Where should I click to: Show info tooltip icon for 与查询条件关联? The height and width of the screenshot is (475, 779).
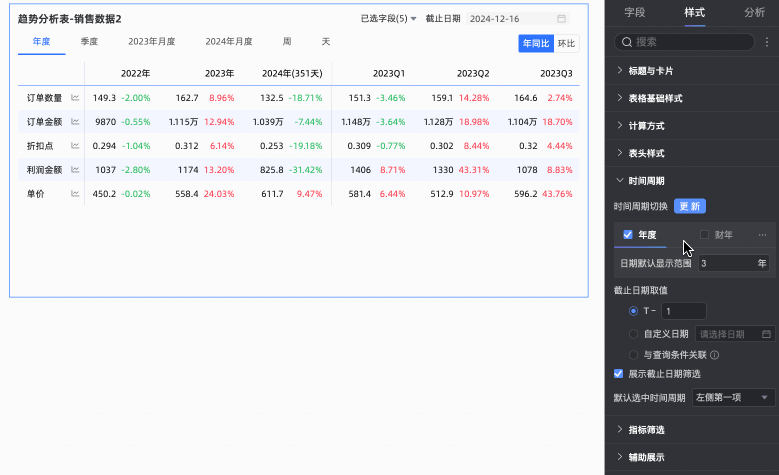pos(714,355)
